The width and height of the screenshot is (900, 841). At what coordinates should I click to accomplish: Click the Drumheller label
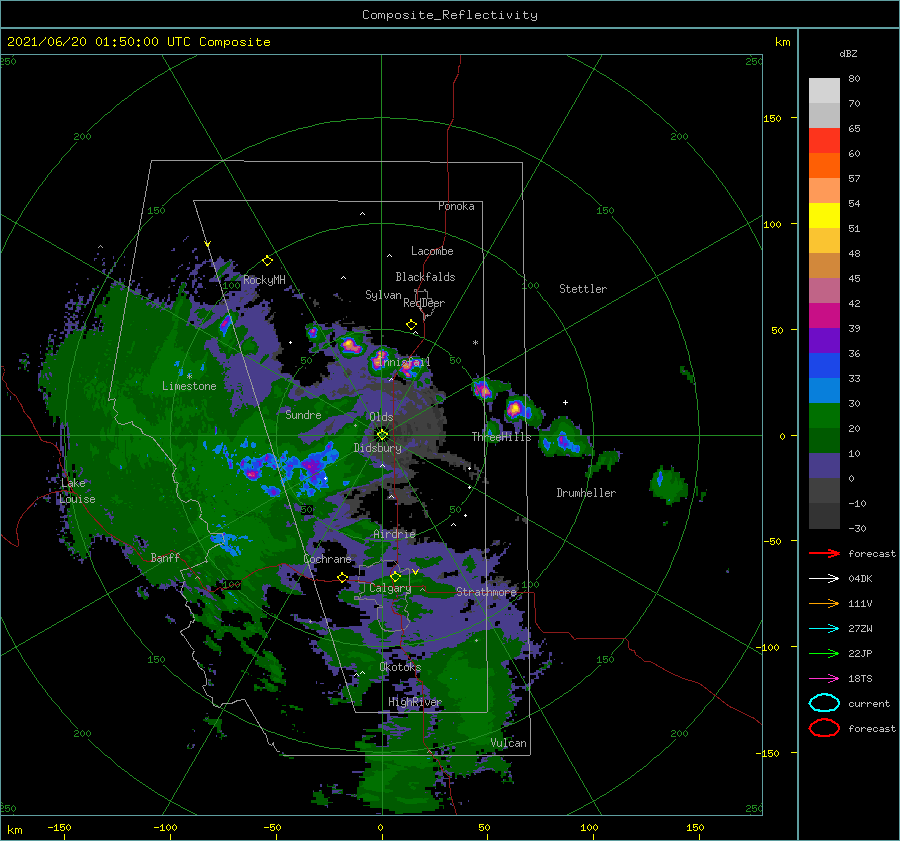coord(586,493)
